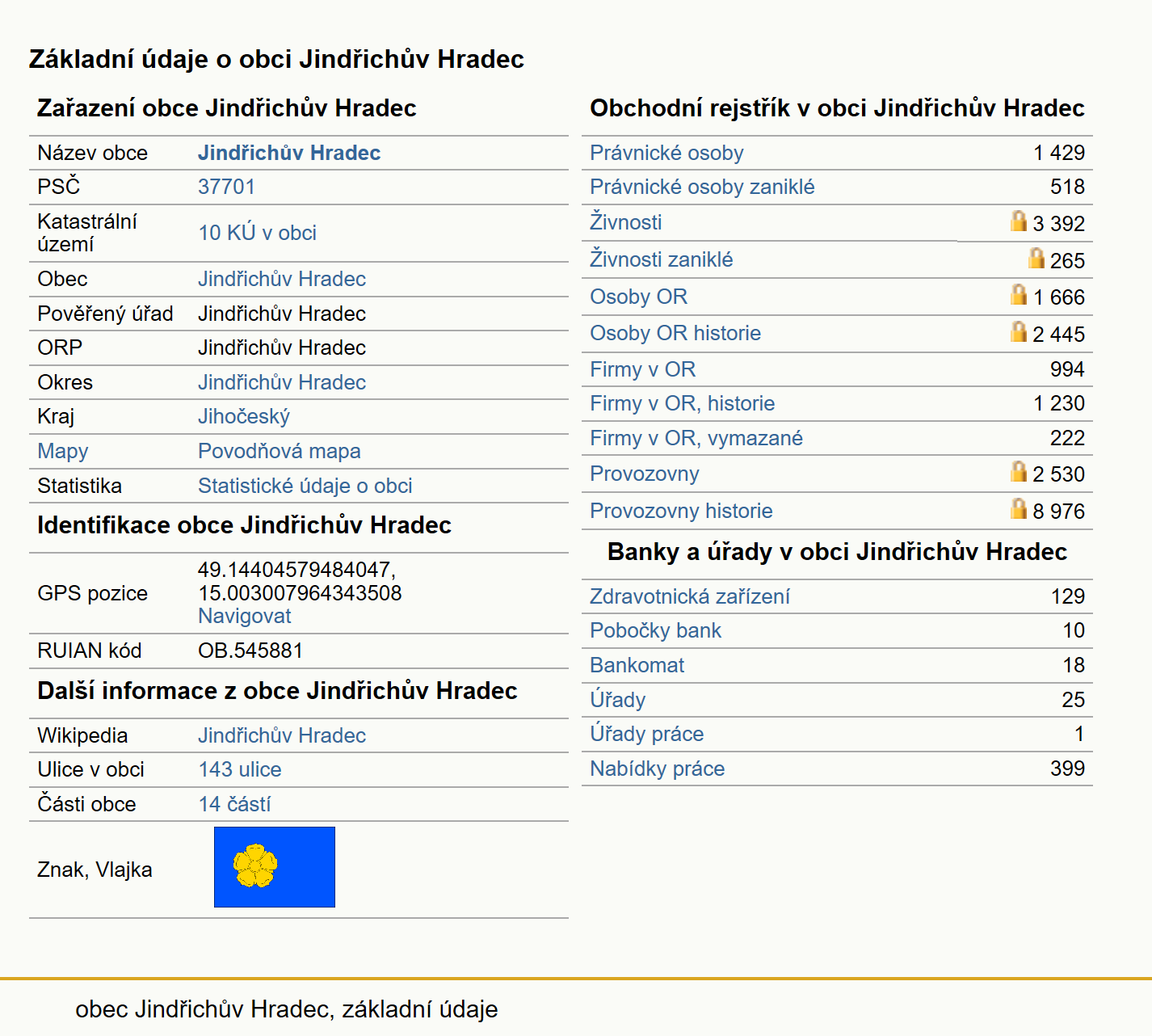Click the lock icon beside Provozovny historie 8 976
The height and width of the screenshot is (1036, 1152).
(x=1019, y=508)
